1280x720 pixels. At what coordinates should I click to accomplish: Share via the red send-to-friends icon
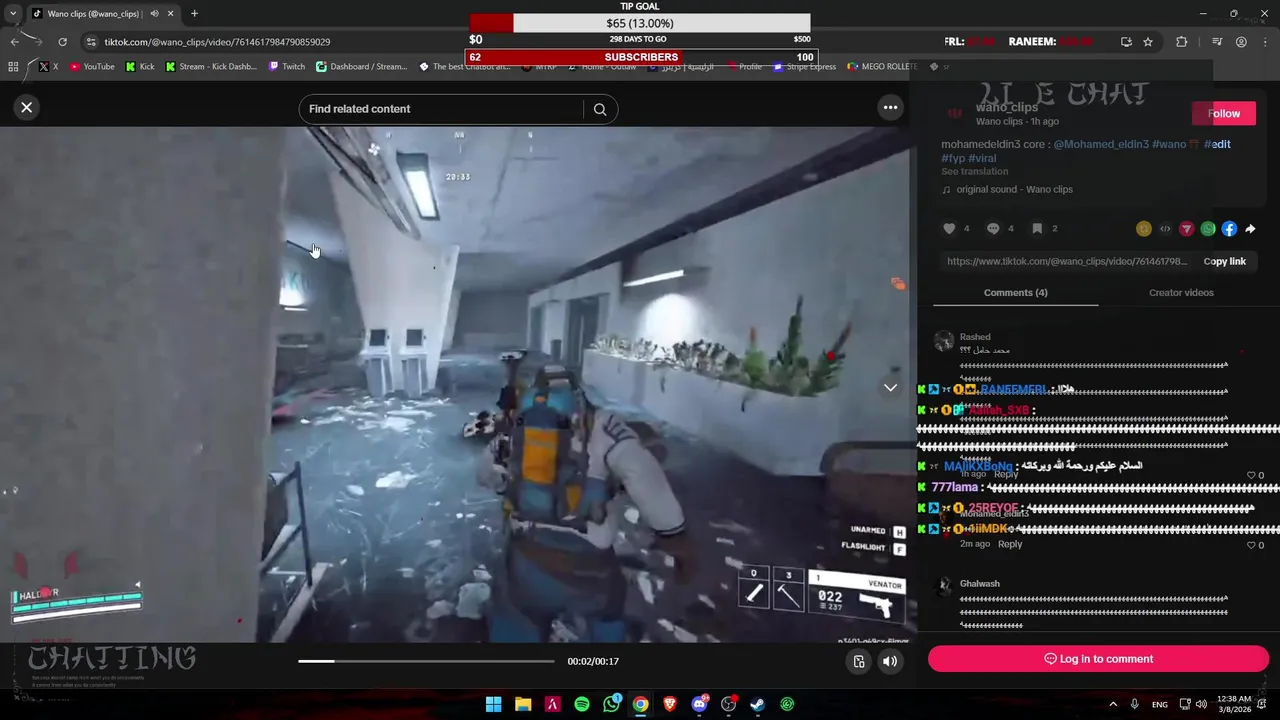1186,229
